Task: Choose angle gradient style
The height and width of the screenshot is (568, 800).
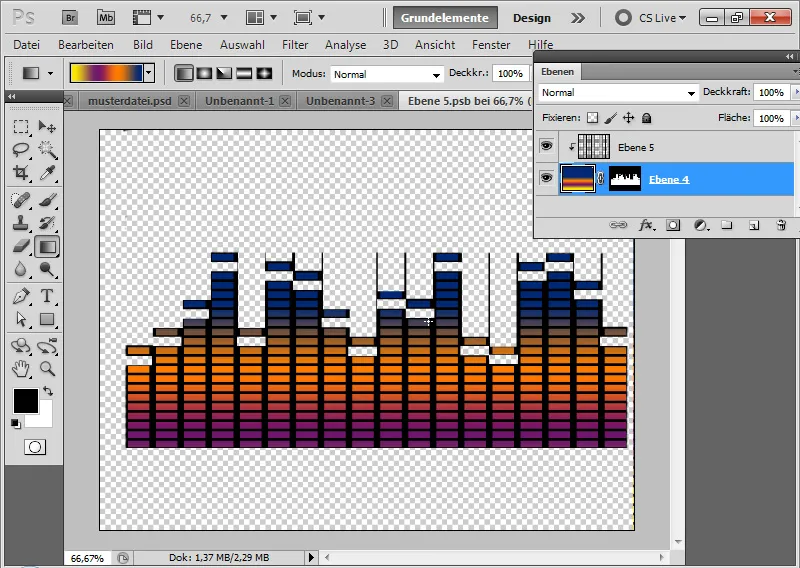Action: [224, 73]
